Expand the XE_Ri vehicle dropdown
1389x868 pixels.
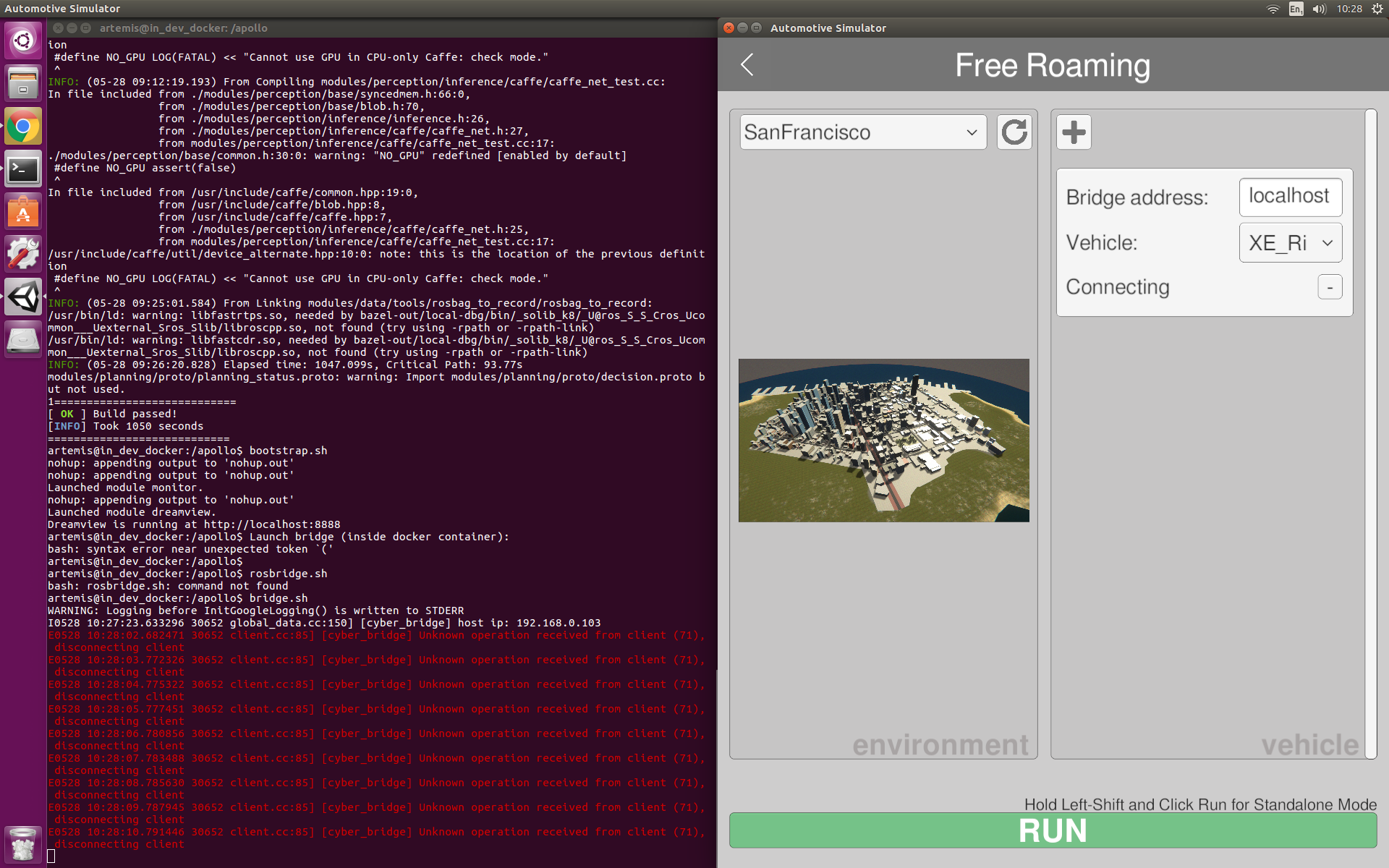point(1290,243)
